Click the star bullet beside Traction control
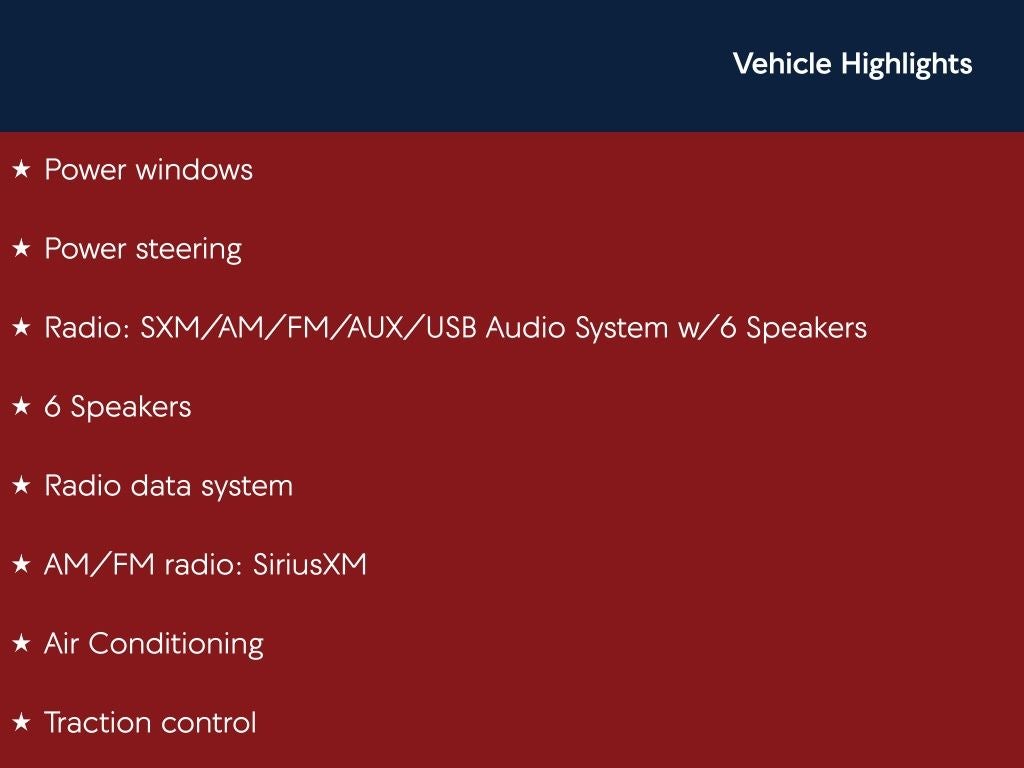 click(x=21, y=723)
